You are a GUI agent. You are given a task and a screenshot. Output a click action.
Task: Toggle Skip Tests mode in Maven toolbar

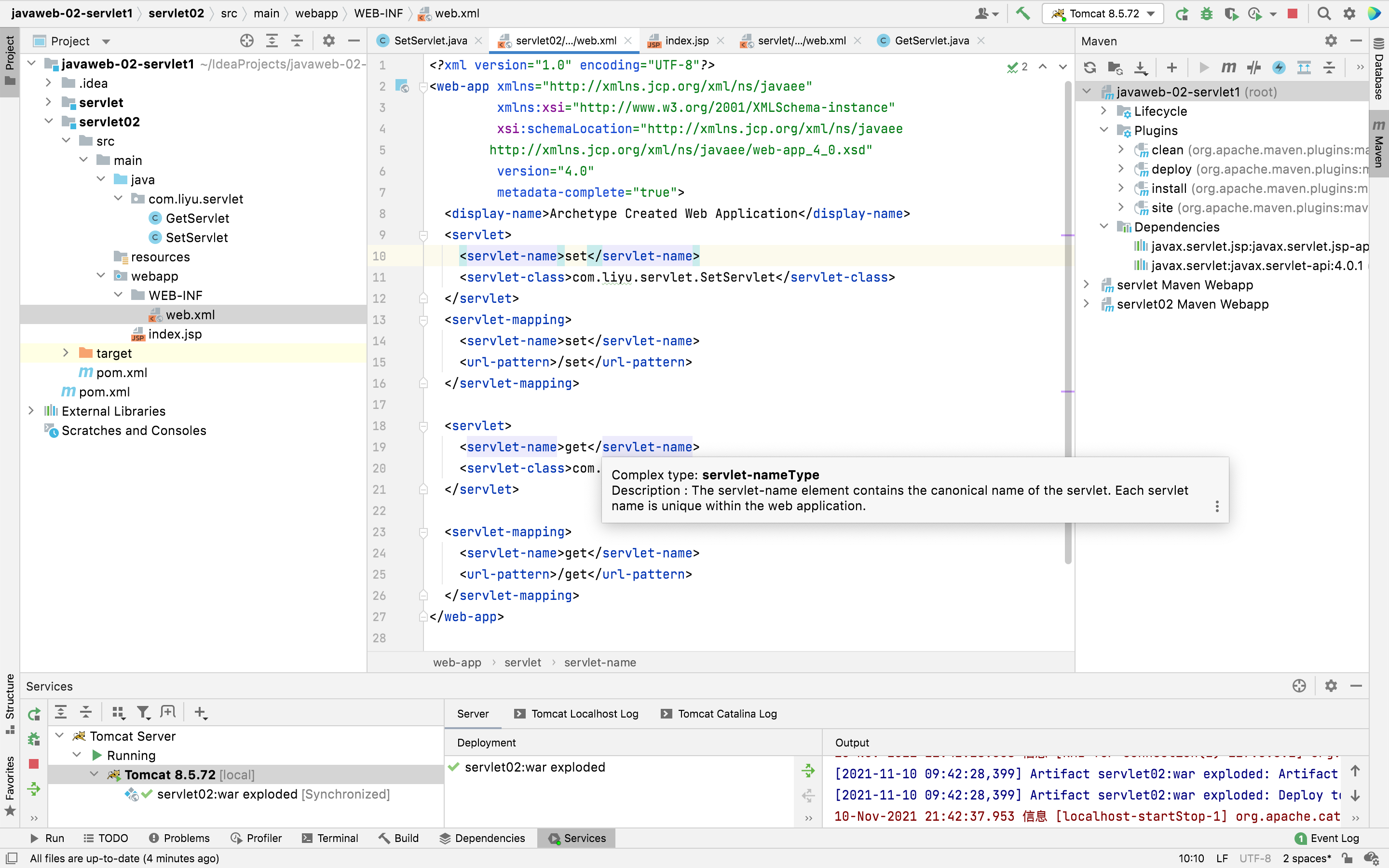point(1279,68)
